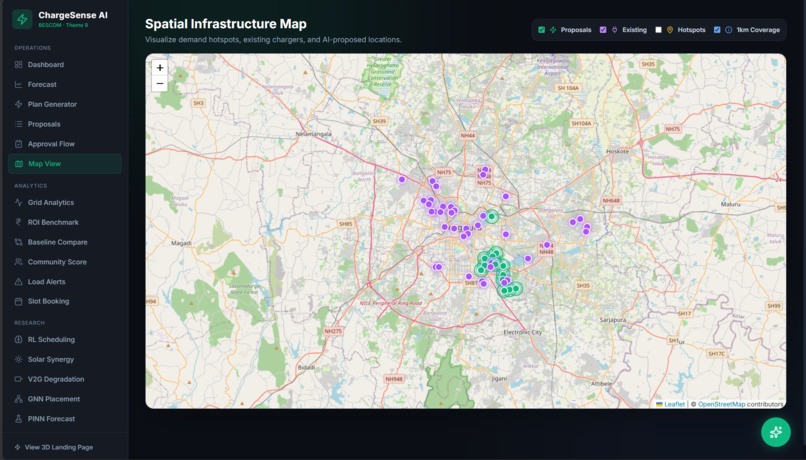This screenshot has width=806, height=460.
Task: Click the green proposal marker near city center
Action: (x=492, y=216)
